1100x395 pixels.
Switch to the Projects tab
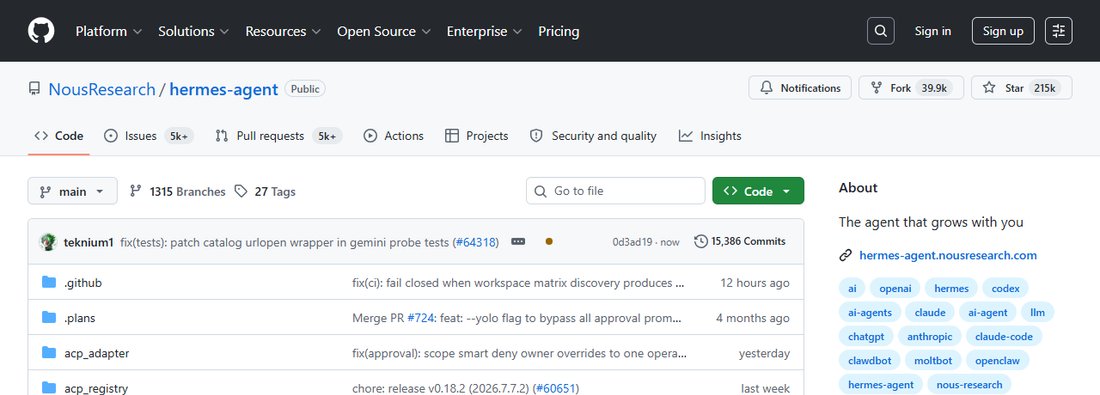coord(476,136)
